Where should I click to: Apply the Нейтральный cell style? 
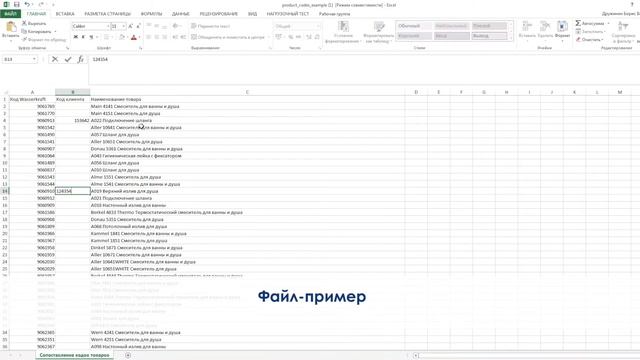(451, 26)
